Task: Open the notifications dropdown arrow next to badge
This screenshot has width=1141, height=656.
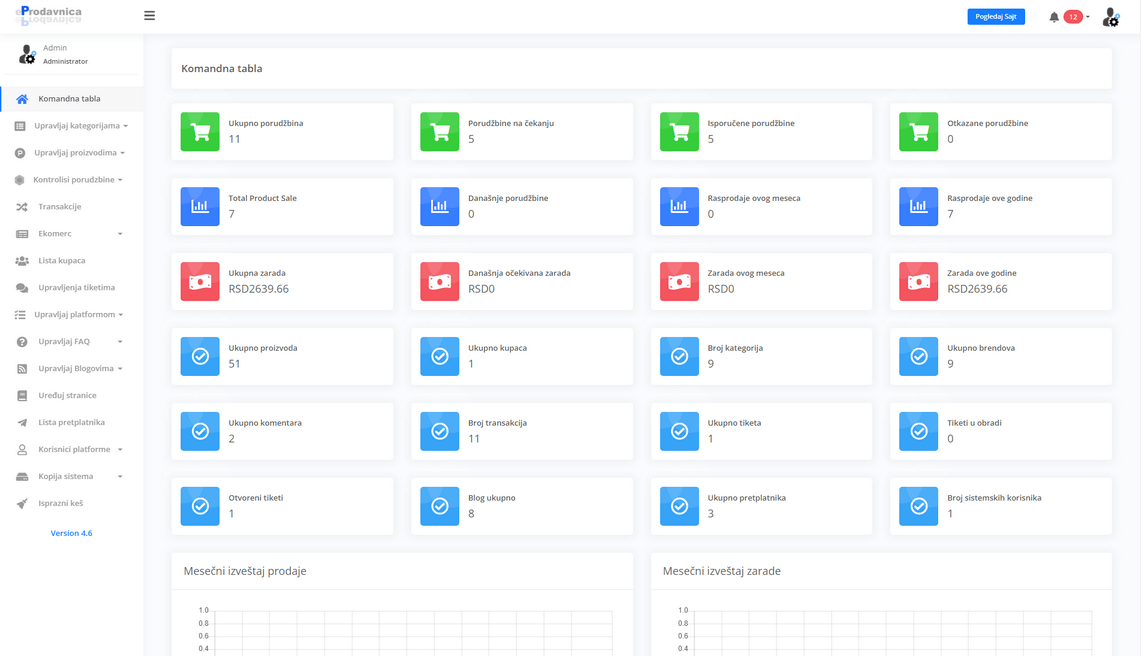Action: [1088, 17]
